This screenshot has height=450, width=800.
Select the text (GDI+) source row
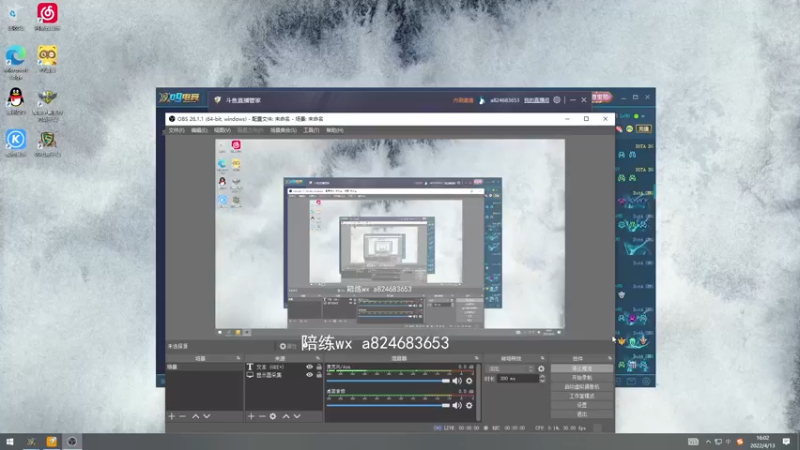click(x=284, y=367)
